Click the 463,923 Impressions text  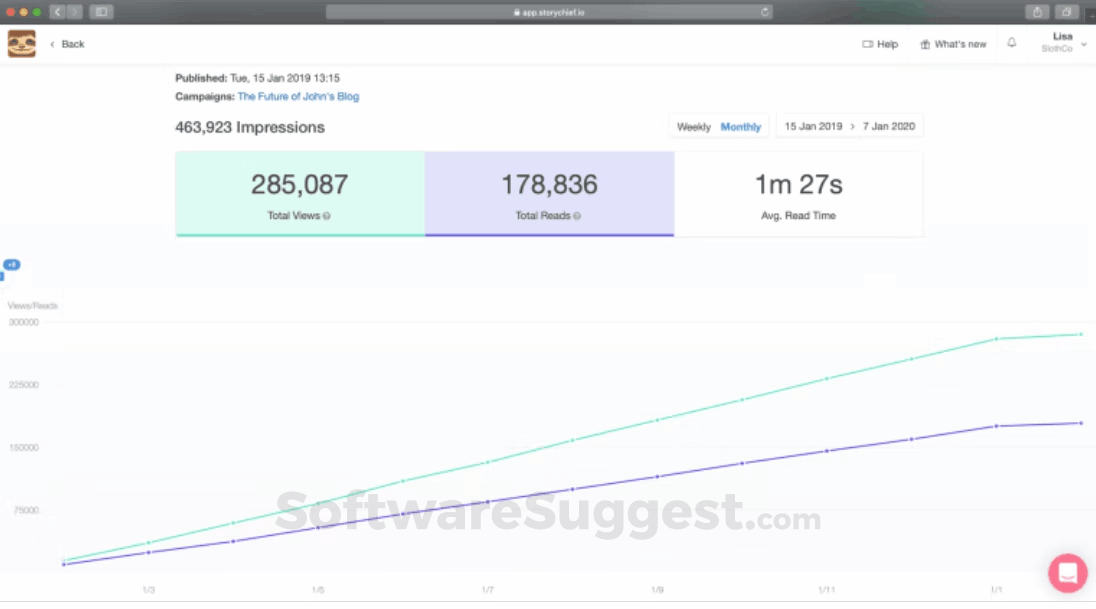click(250, 127)
